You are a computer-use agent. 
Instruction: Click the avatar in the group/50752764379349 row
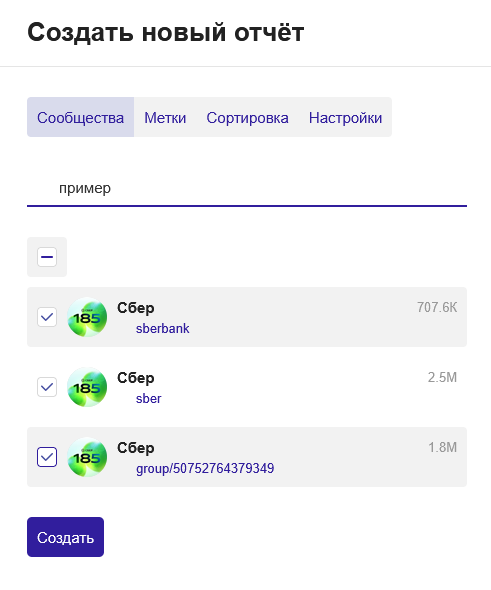click(87, 457)
